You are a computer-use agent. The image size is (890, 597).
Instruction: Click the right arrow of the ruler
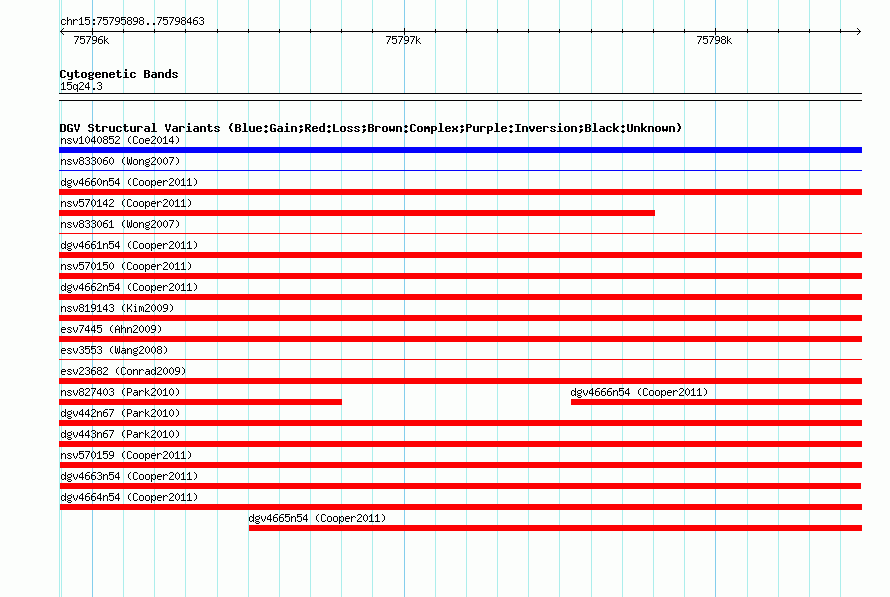[x=858, y=31]
